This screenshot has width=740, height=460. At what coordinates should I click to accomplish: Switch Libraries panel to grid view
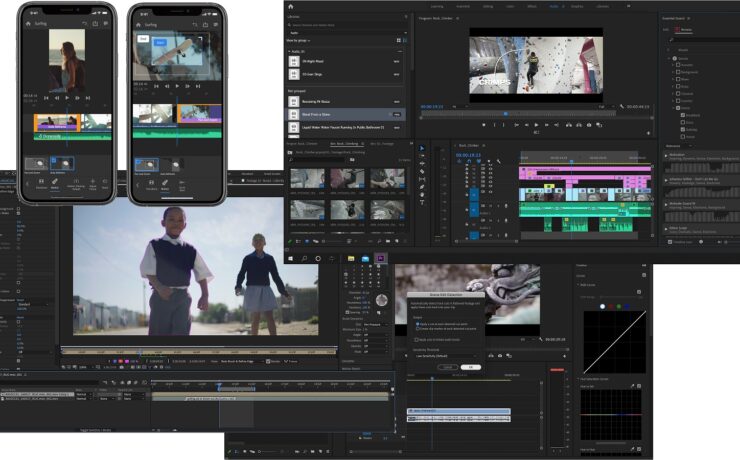coord(399,41)
